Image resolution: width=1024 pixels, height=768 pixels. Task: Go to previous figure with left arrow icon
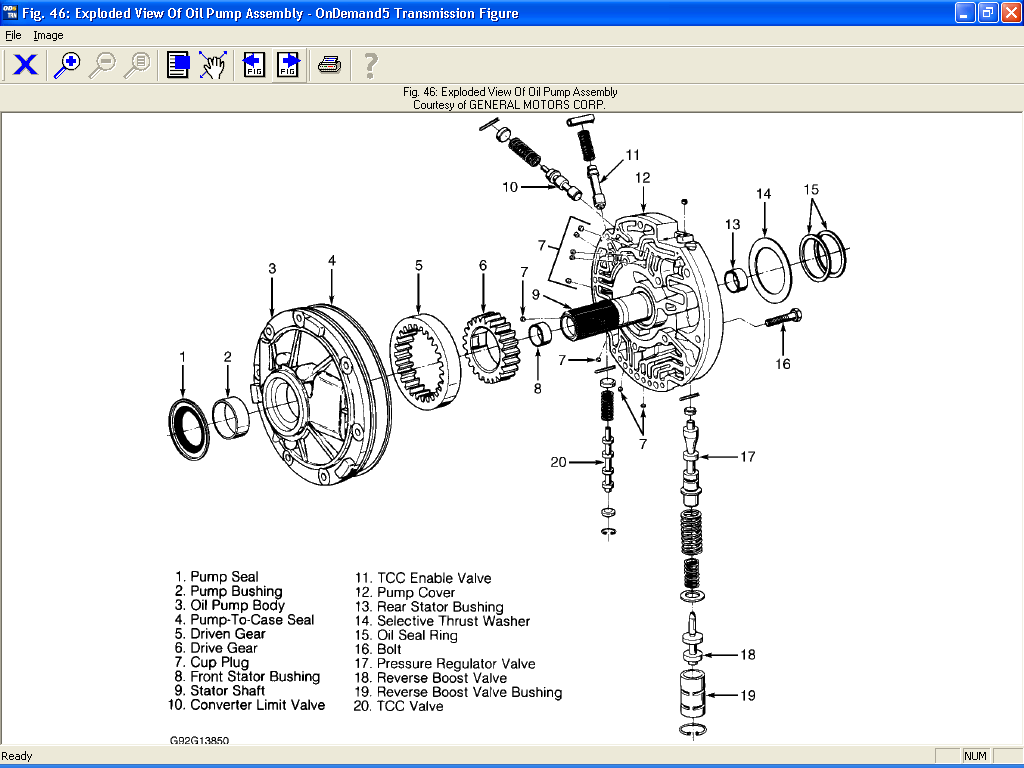[x=253, y=65]
